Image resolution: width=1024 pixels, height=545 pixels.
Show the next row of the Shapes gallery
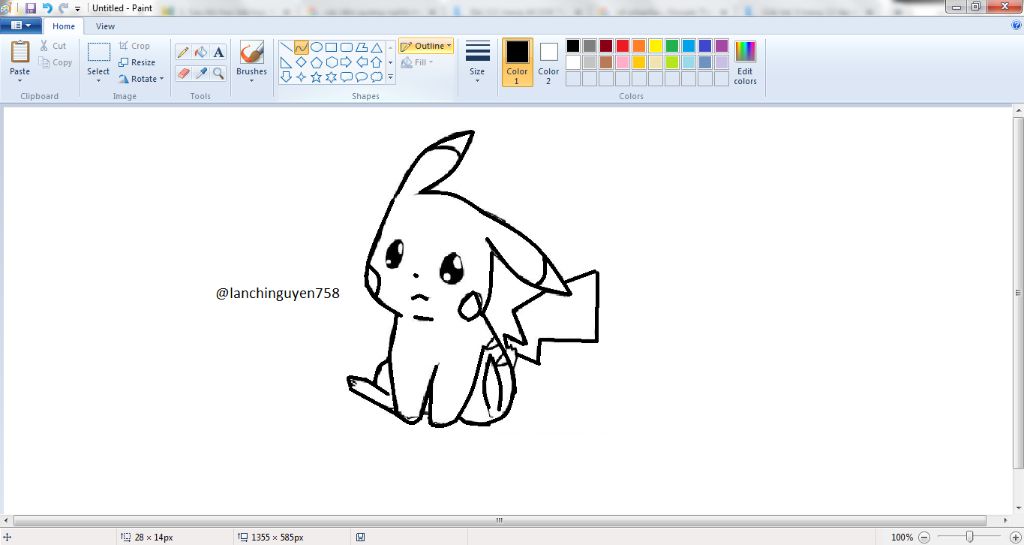pos(391,63)
